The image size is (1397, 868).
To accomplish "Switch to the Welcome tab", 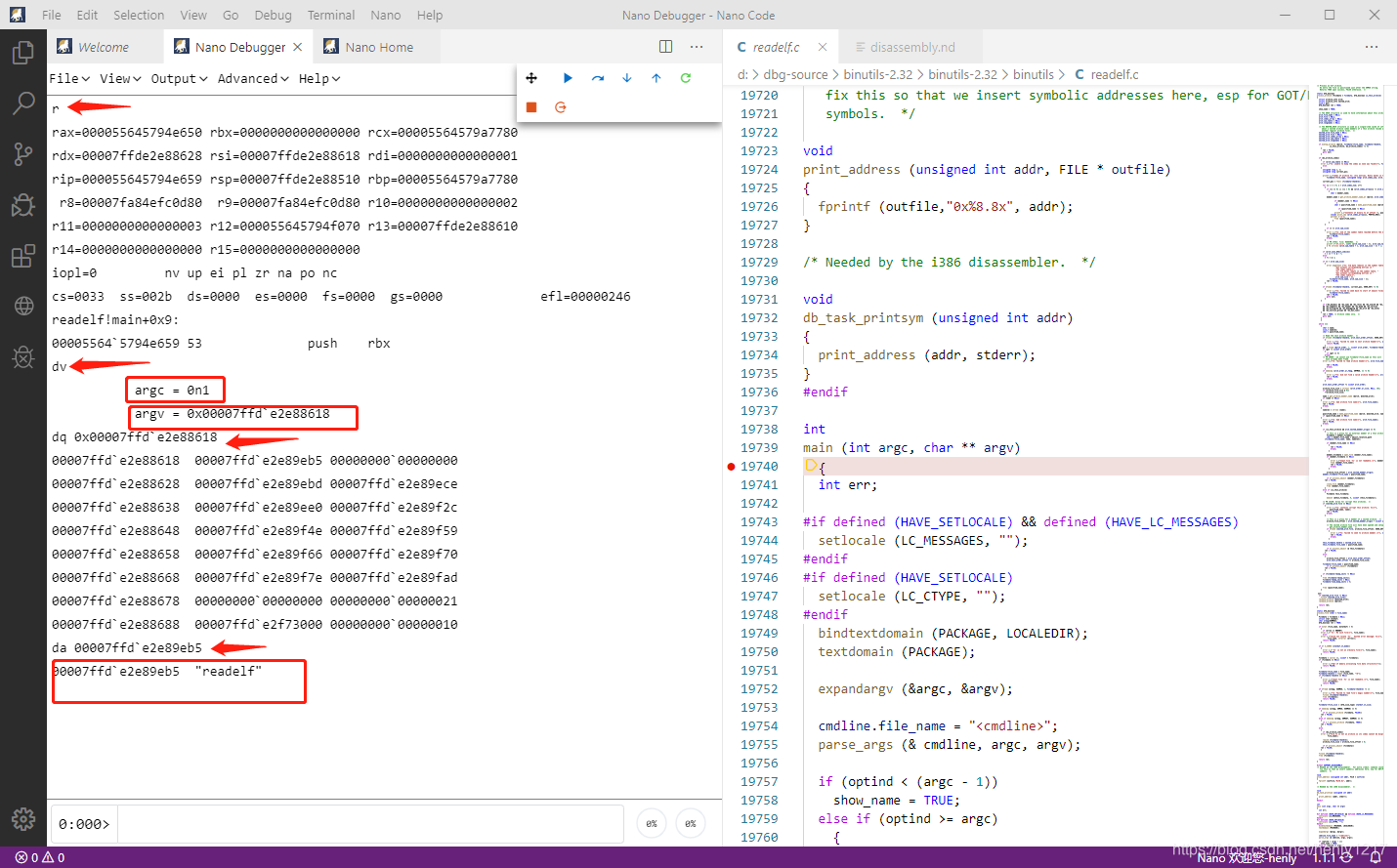I will click(103, 47).
